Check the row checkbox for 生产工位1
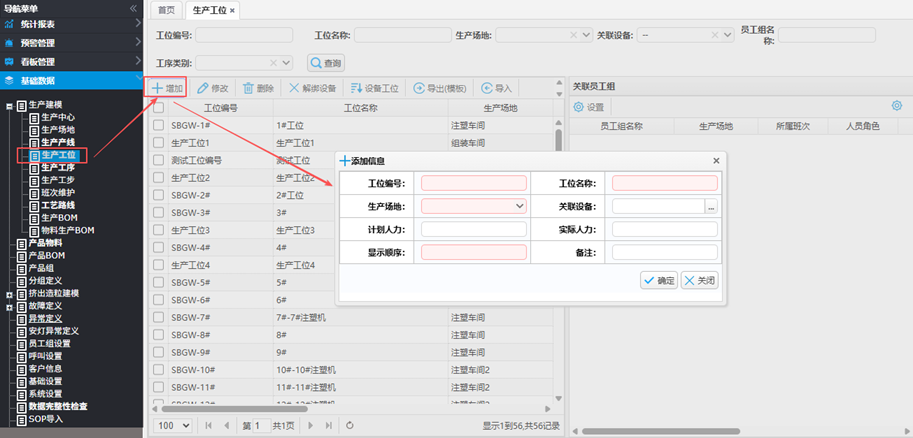Image resolution: width=913 pixels, height=438 pixels. click(158, 143)
